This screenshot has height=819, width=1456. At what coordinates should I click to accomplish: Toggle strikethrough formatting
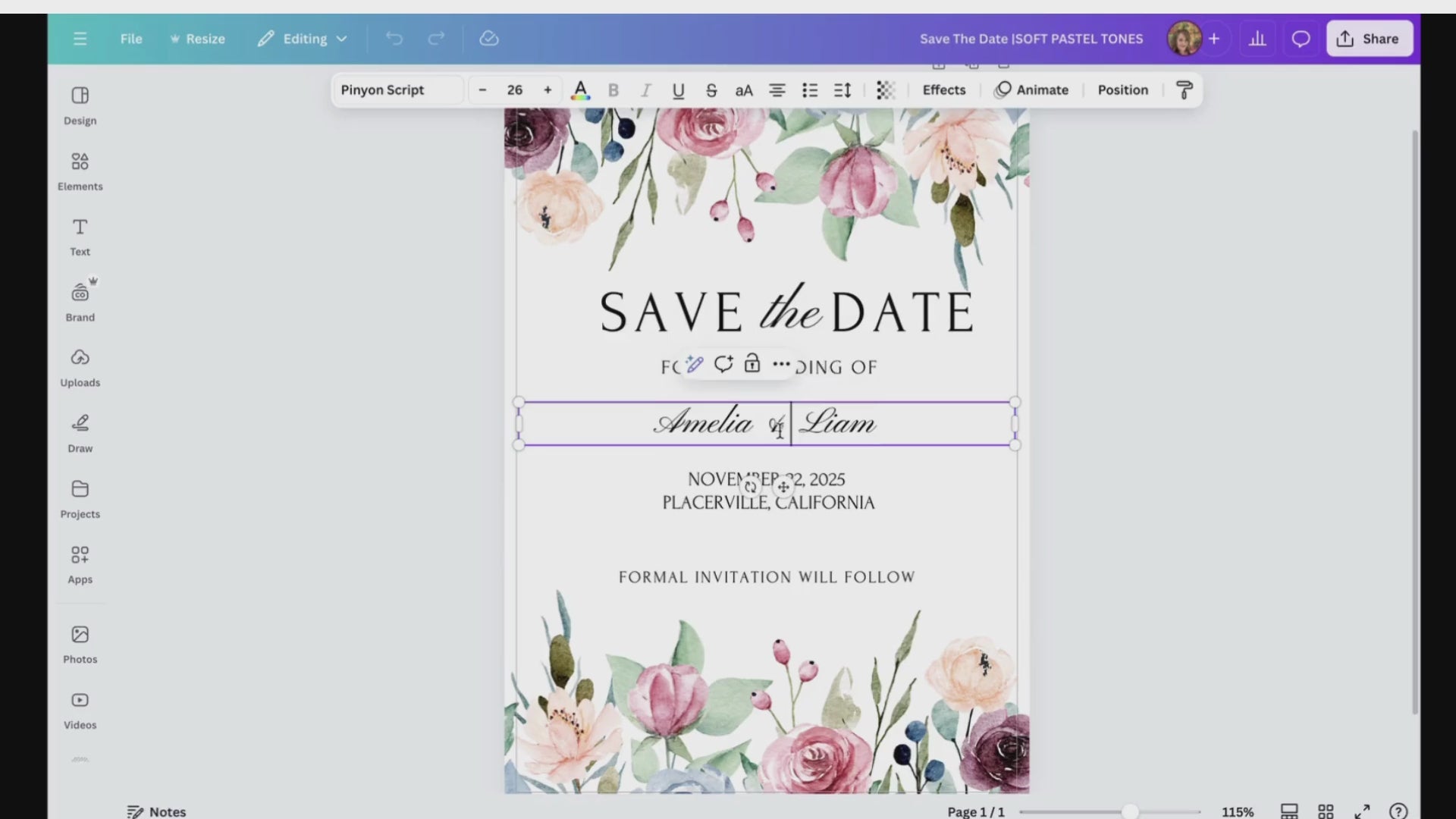pos(711,90)
